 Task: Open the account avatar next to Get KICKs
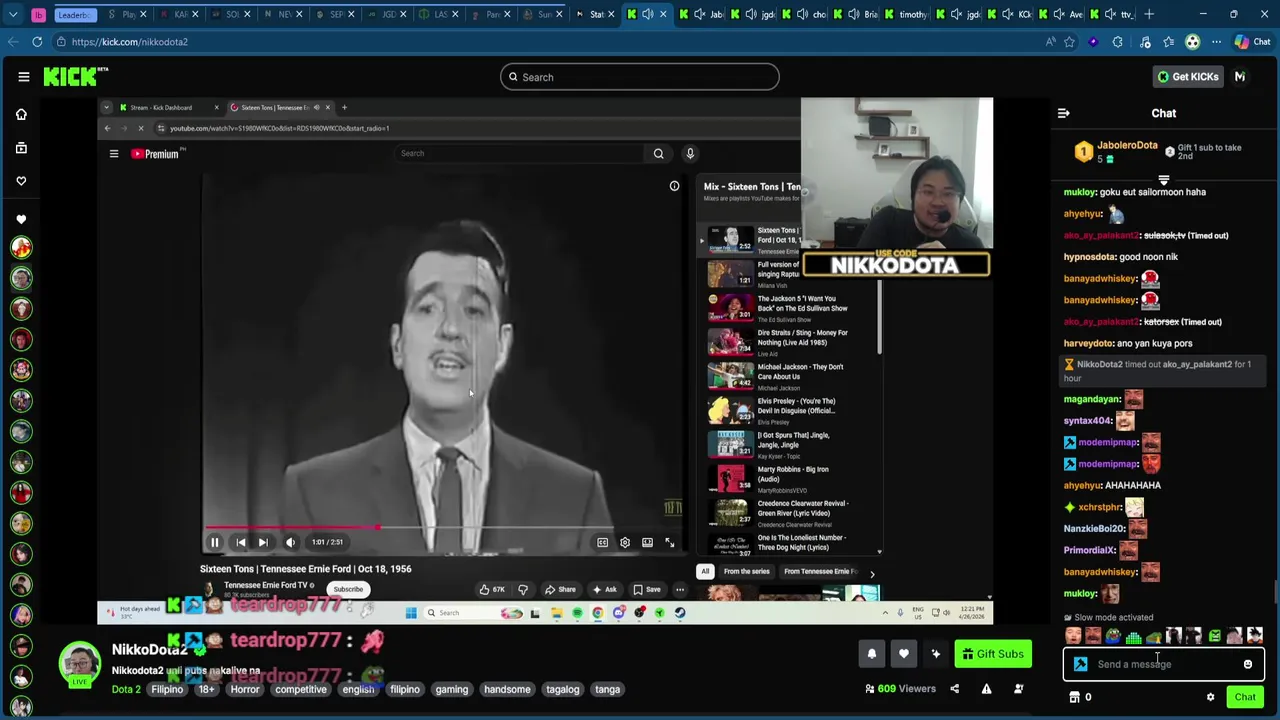1240,77
